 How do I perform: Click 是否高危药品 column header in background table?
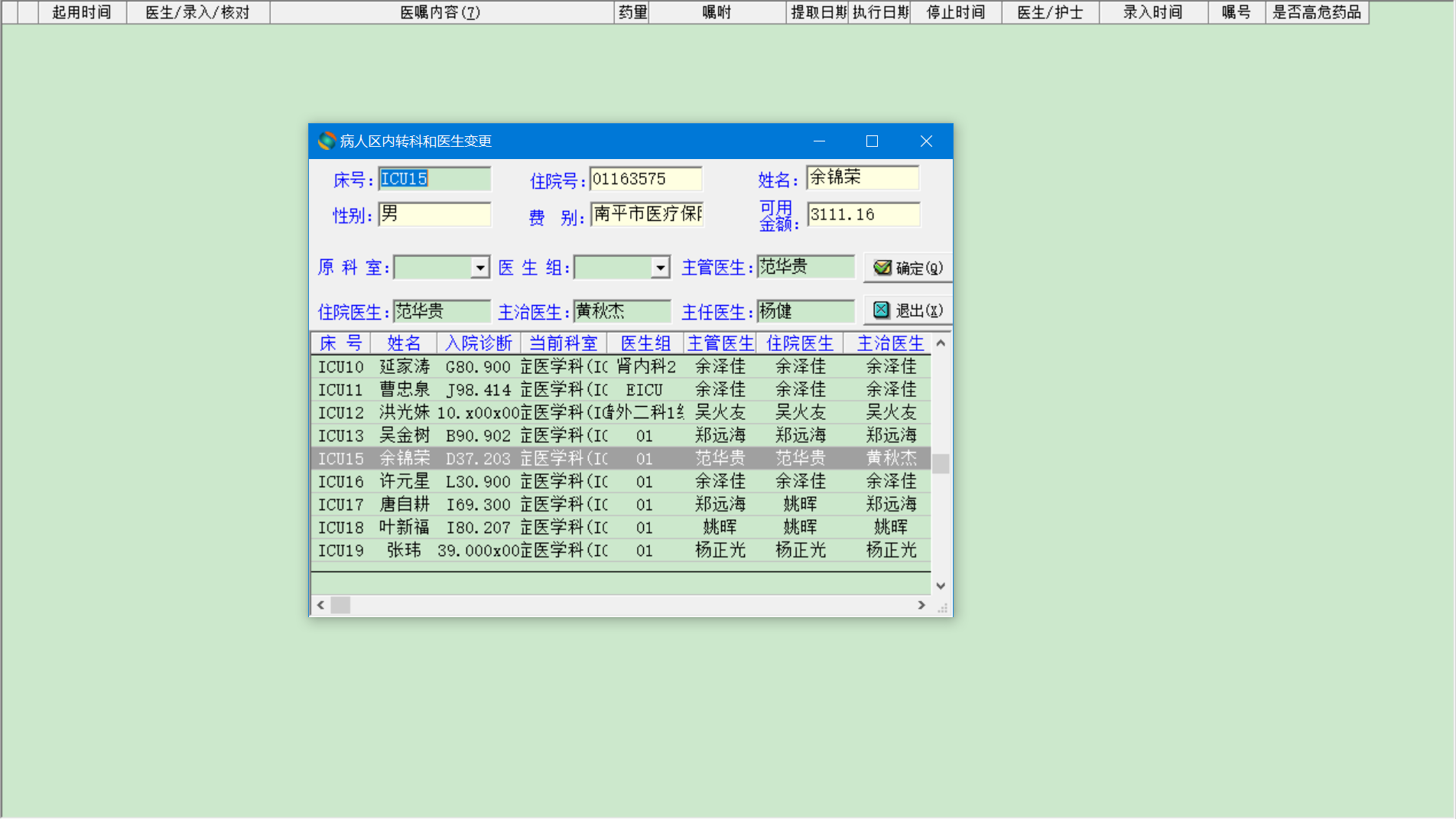[x=1318, y=12]
